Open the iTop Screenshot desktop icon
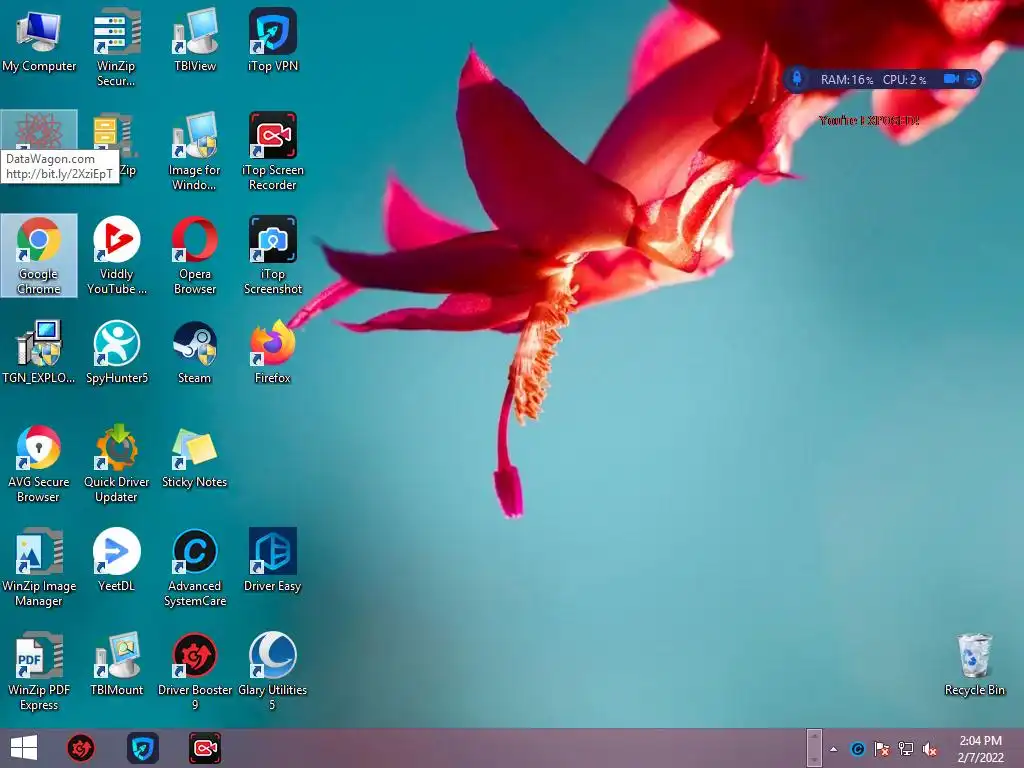 pyautogui.click(x=273, y=255)
